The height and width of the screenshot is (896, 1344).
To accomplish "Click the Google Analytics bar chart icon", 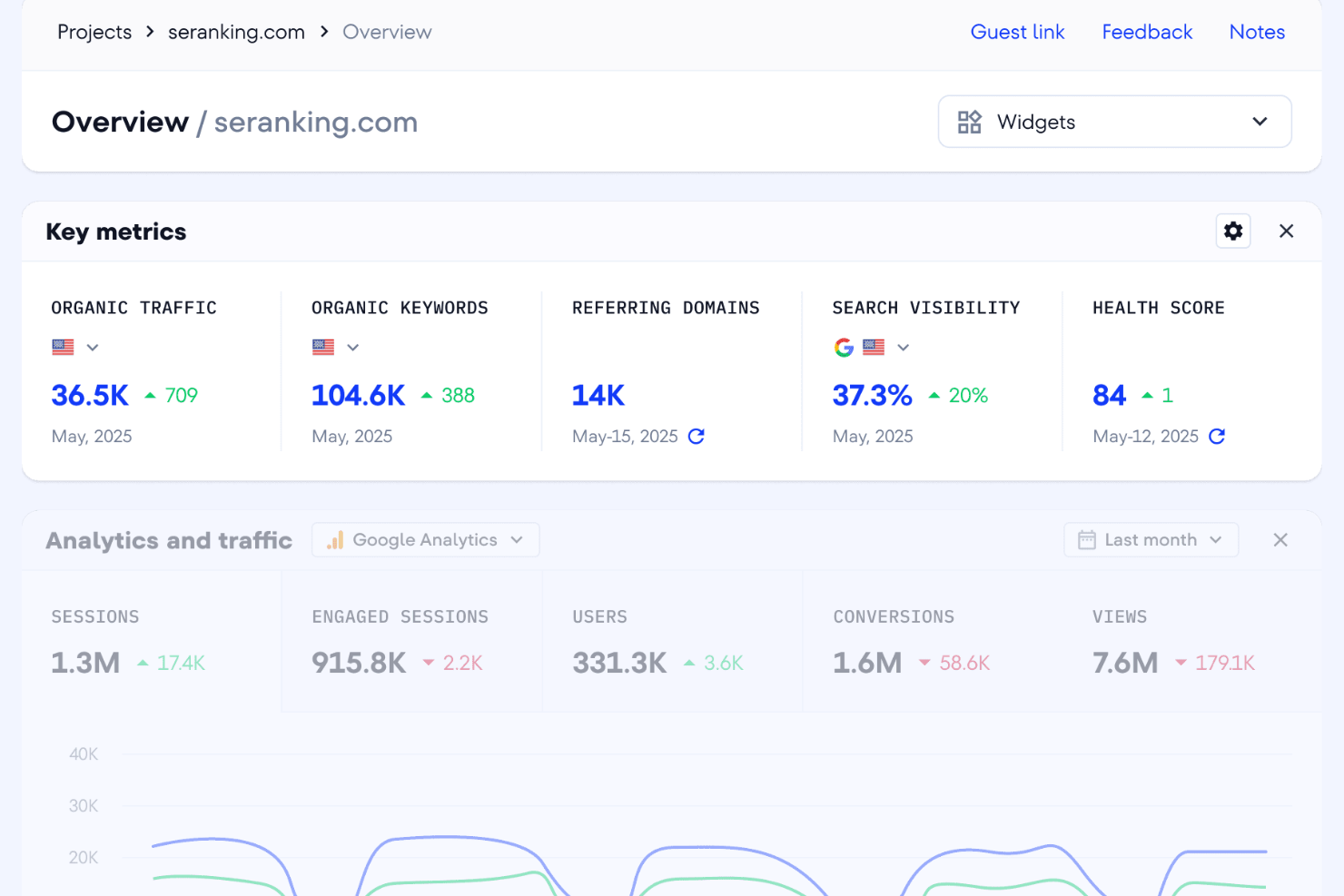I will pyautogui.click(x=333, y=539).
